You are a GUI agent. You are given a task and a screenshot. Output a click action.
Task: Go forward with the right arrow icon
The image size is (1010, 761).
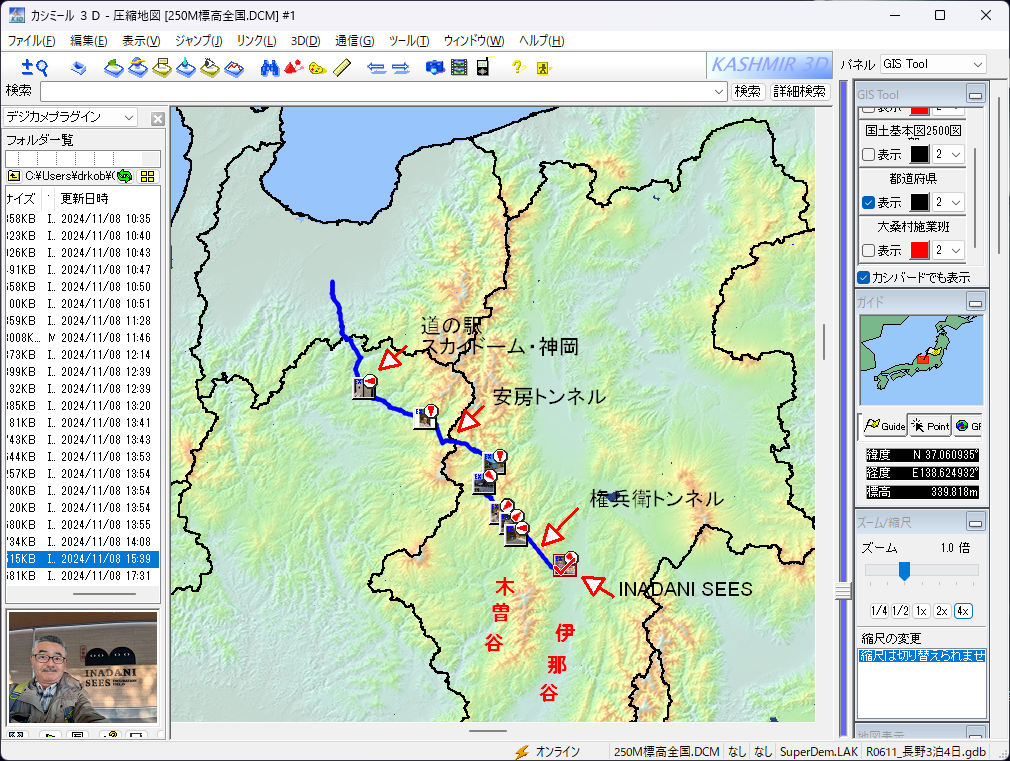pyautogui.click(x=401, y=68)
